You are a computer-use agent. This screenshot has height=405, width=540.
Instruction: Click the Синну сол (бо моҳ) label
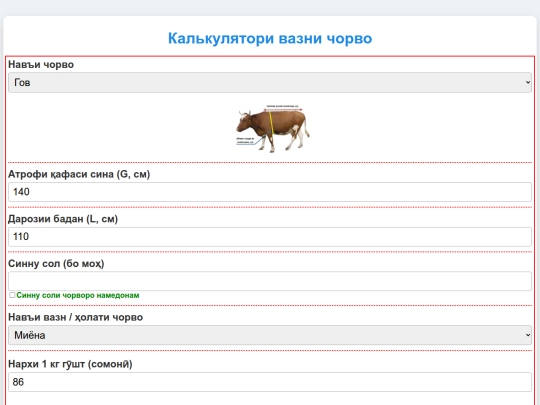56,264
